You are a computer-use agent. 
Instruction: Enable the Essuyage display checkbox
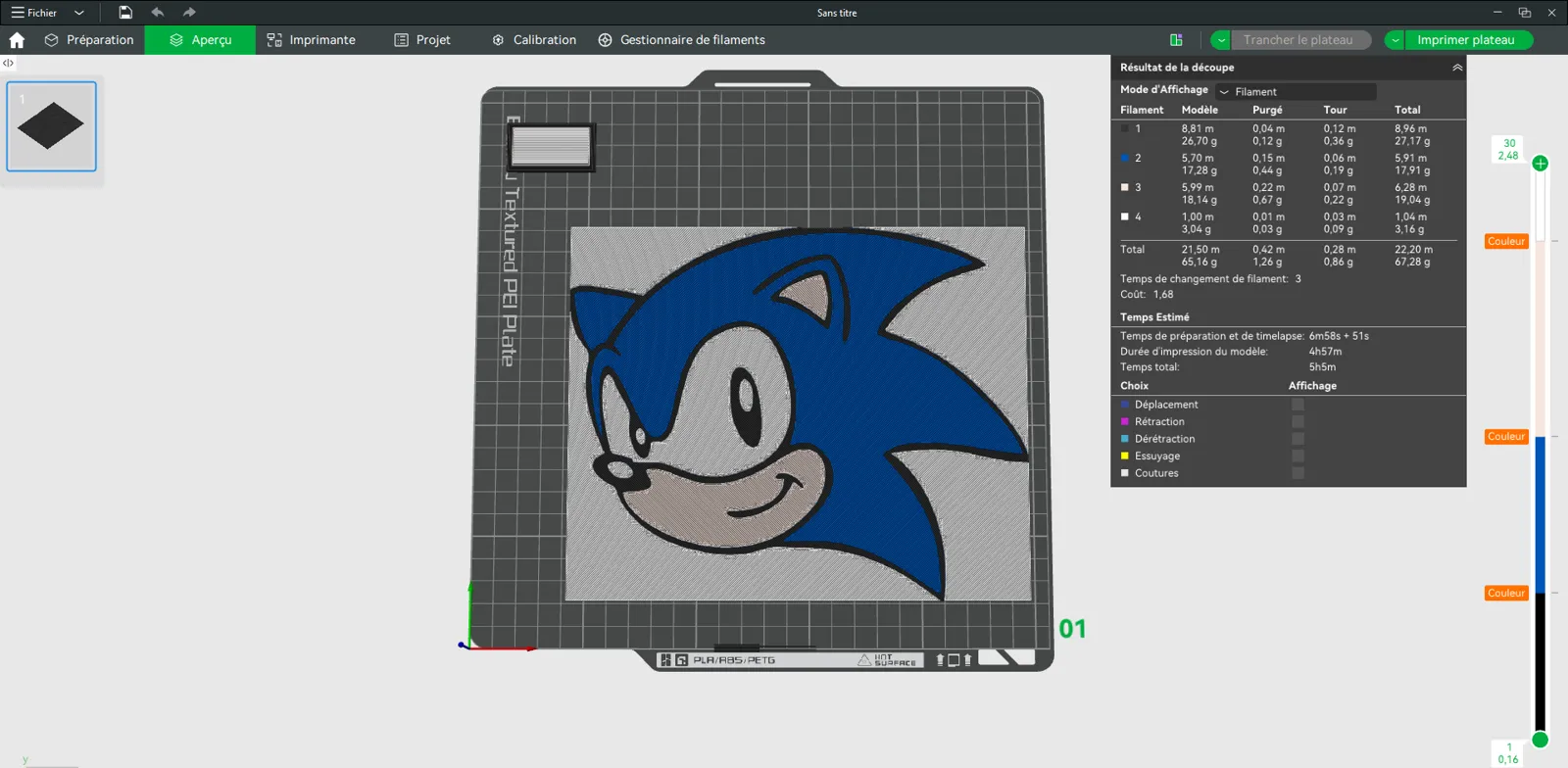point(1298,456)
